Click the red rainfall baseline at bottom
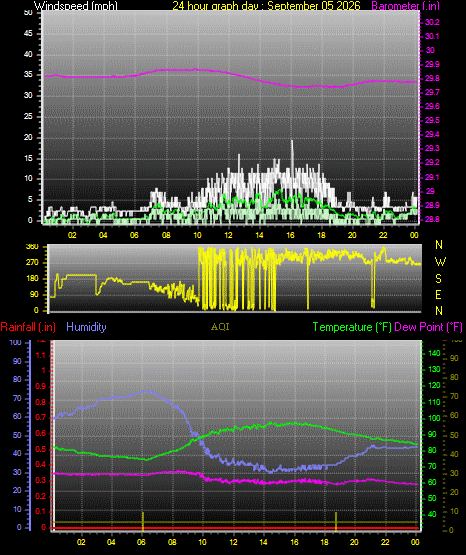 [235, 528]
